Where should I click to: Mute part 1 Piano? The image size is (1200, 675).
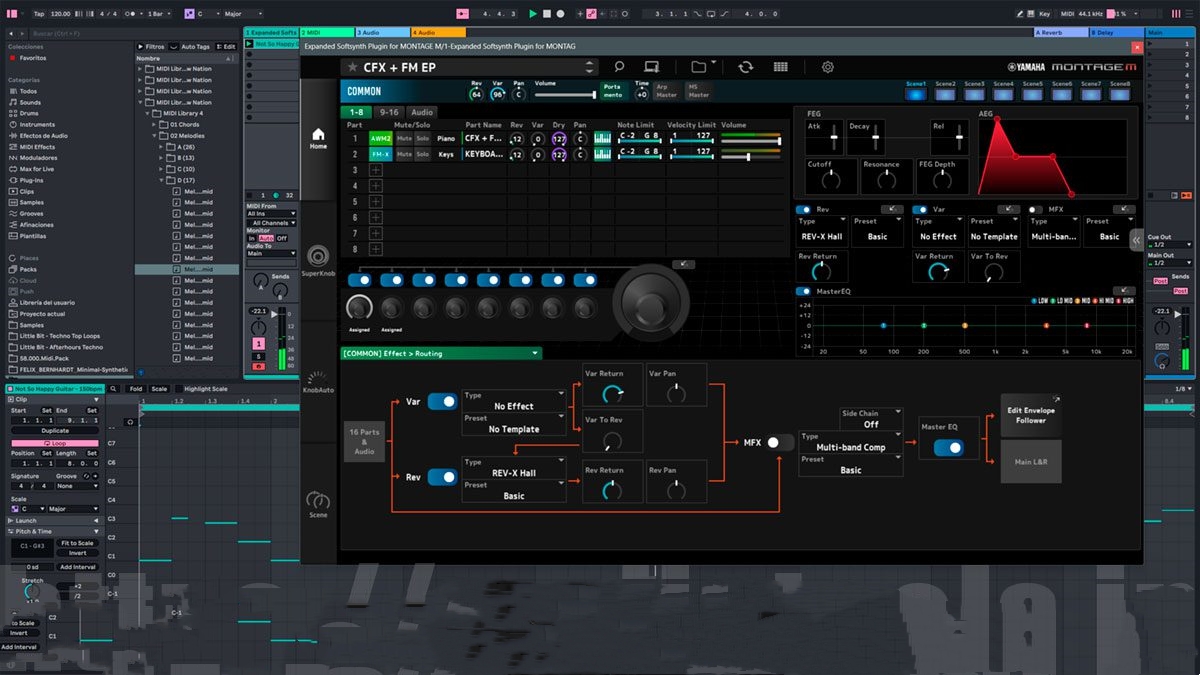[404, 138]
